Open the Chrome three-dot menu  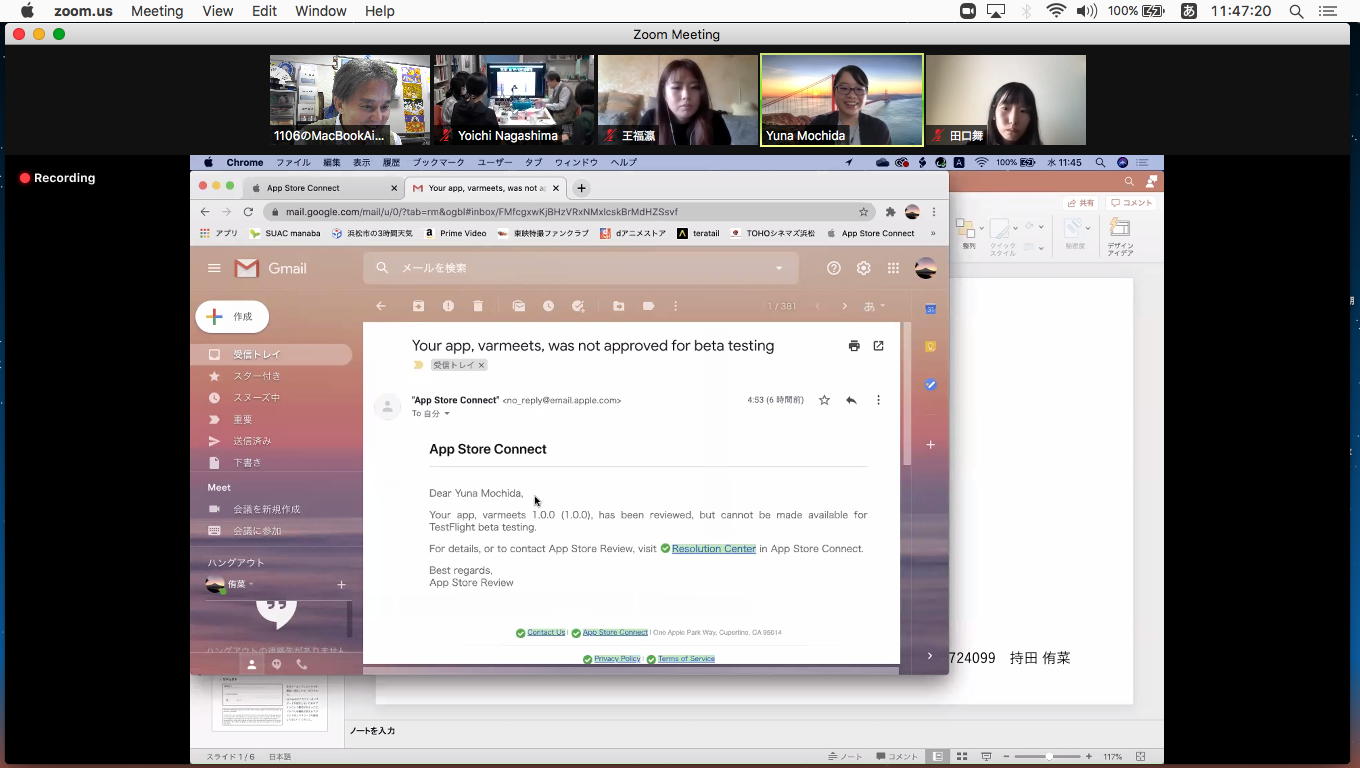[x=934, y=212]
